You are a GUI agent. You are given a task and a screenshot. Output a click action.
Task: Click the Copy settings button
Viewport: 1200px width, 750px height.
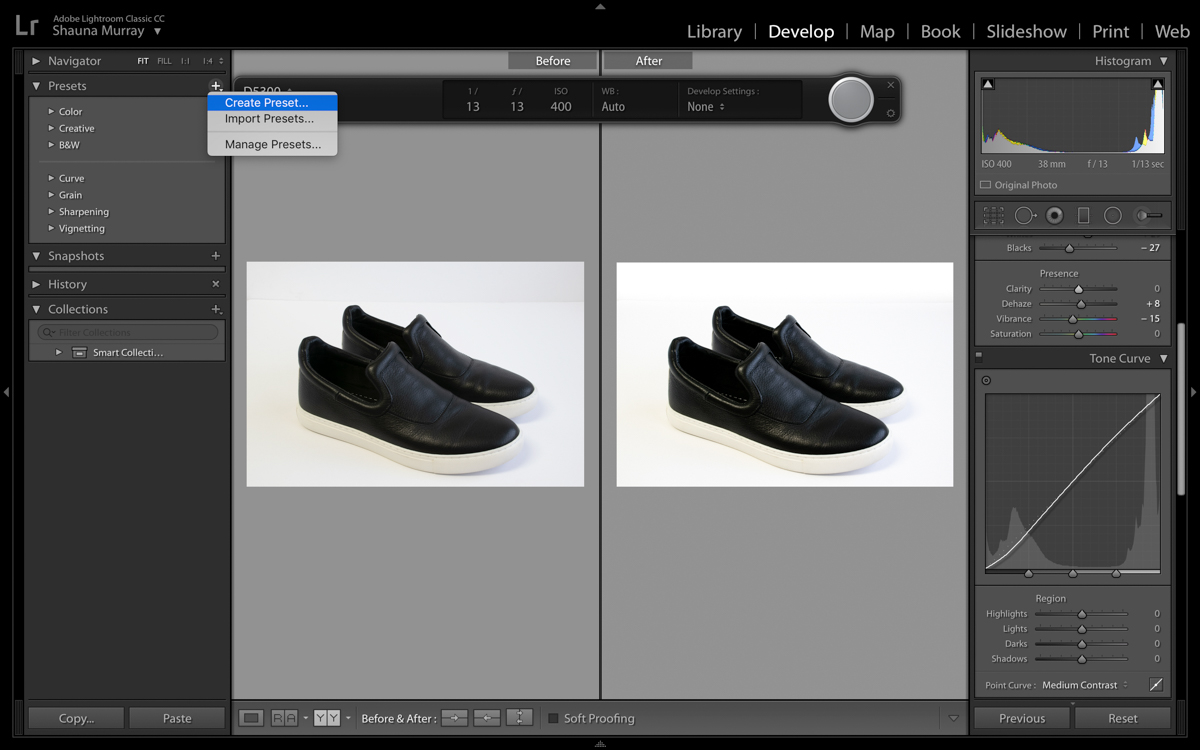76,718
